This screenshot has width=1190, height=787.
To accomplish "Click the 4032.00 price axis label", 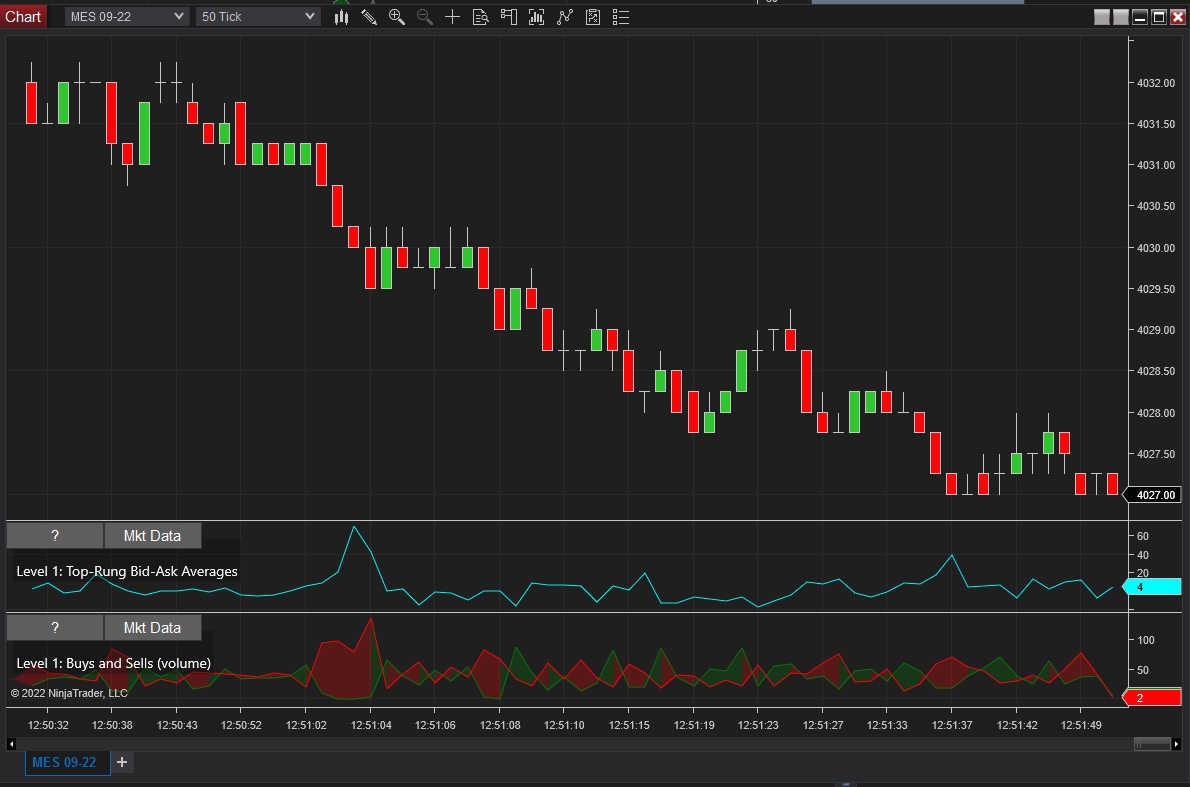I will pyautogui.click(x=1156, y=83).
